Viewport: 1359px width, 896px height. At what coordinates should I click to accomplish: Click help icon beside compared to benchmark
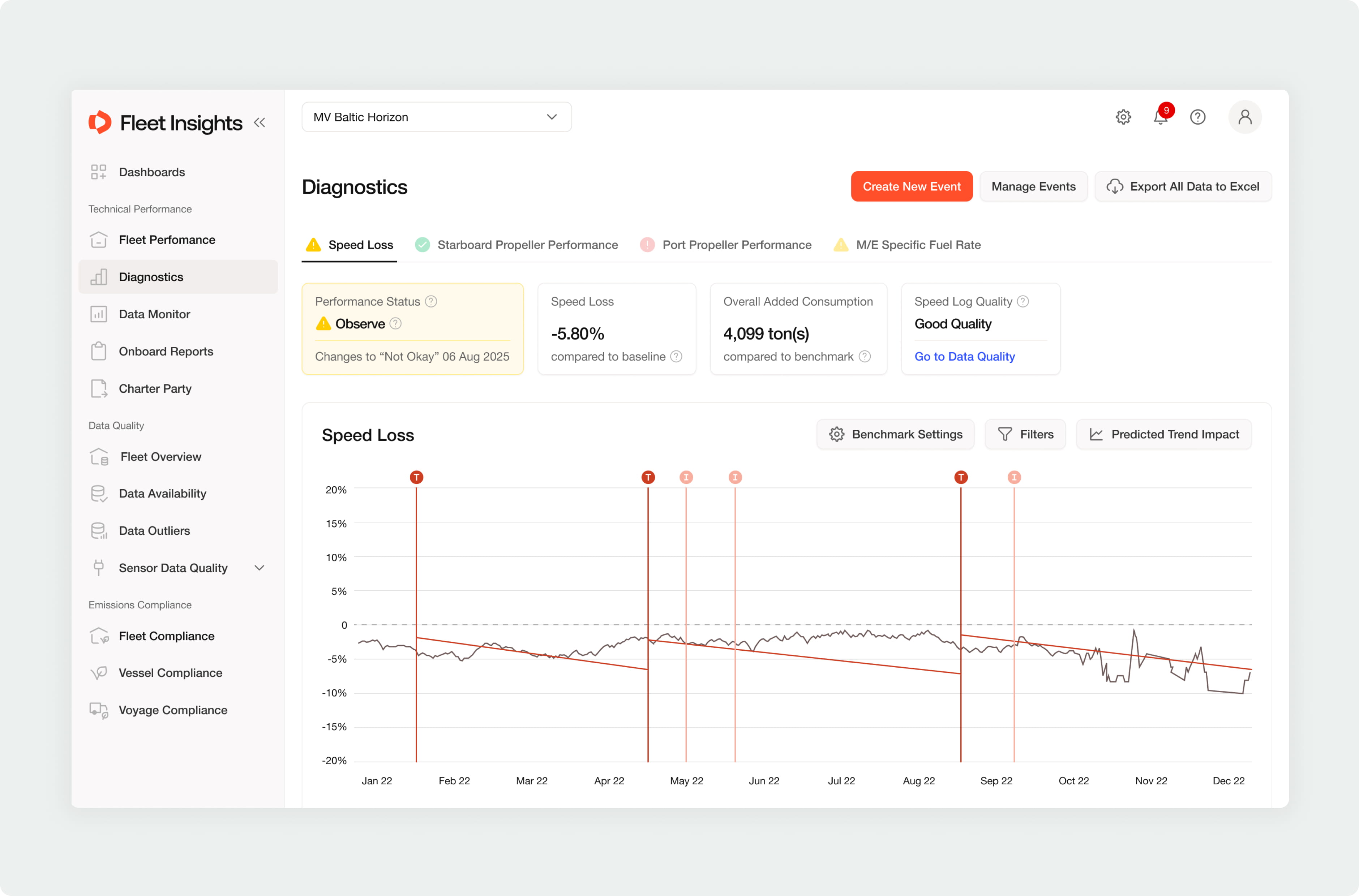click(x=865, y=357)
